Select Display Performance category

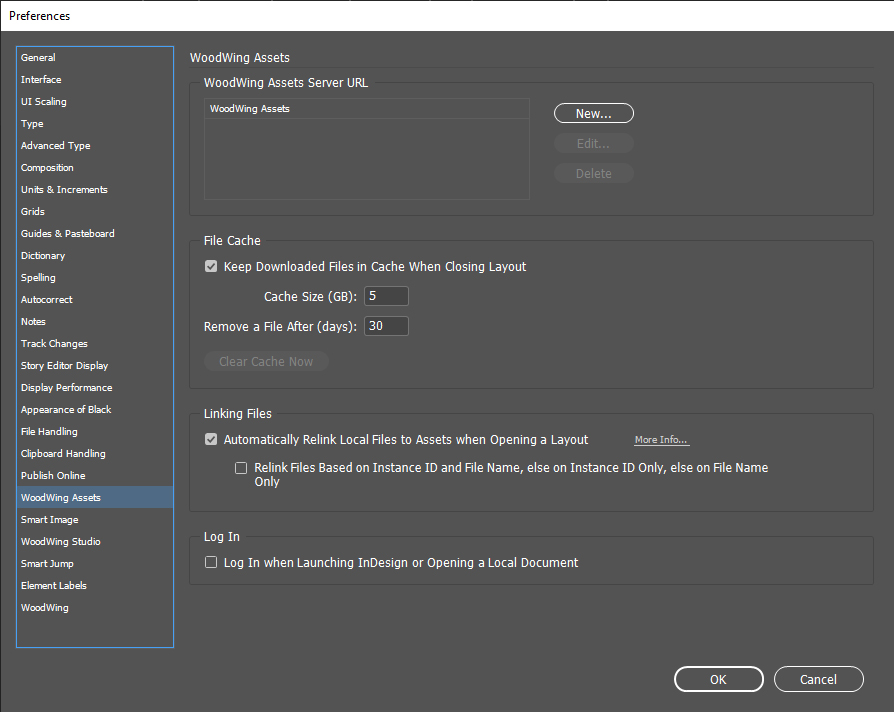tap(66, 388)
